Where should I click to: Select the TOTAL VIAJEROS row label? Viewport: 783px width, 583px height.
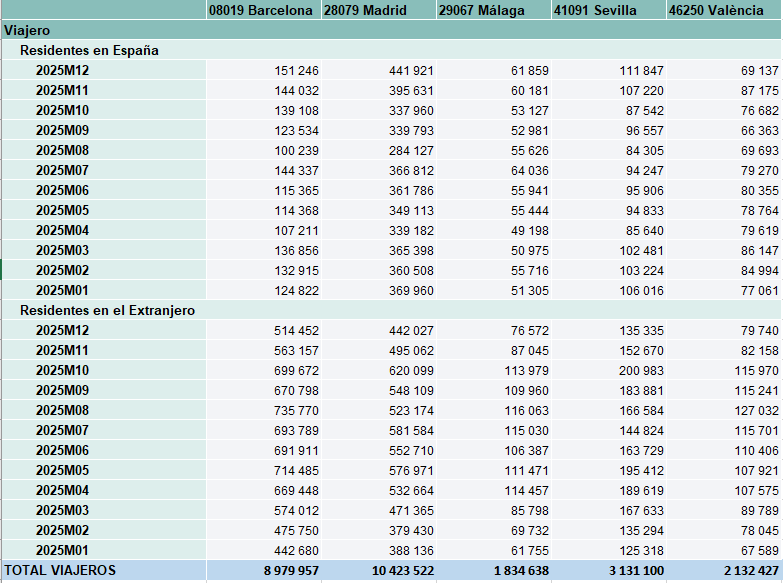point(60,571)
